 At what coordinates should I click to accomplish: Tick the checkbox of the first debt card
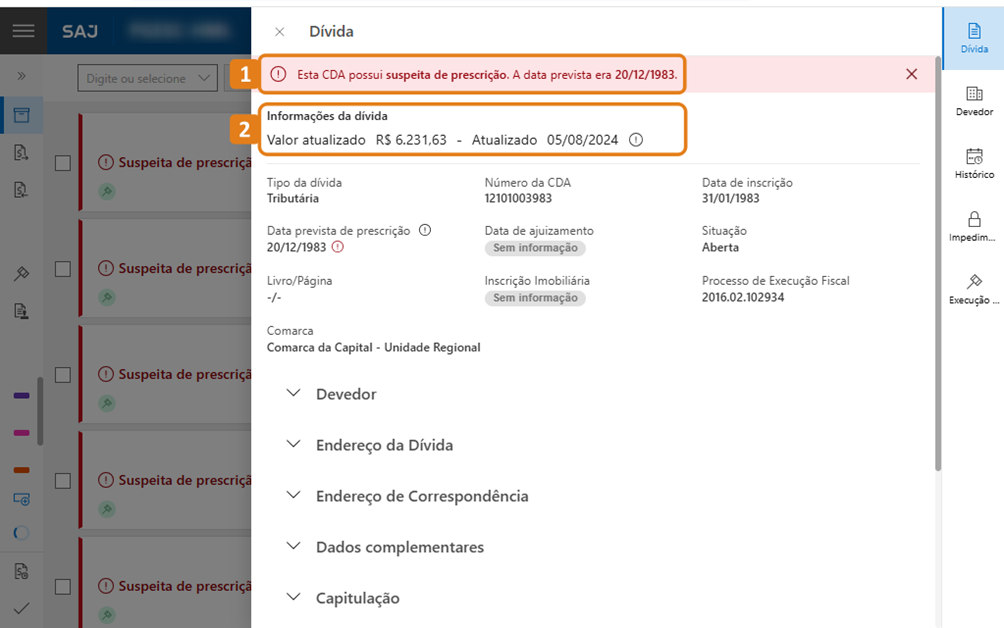coord(63,163)
